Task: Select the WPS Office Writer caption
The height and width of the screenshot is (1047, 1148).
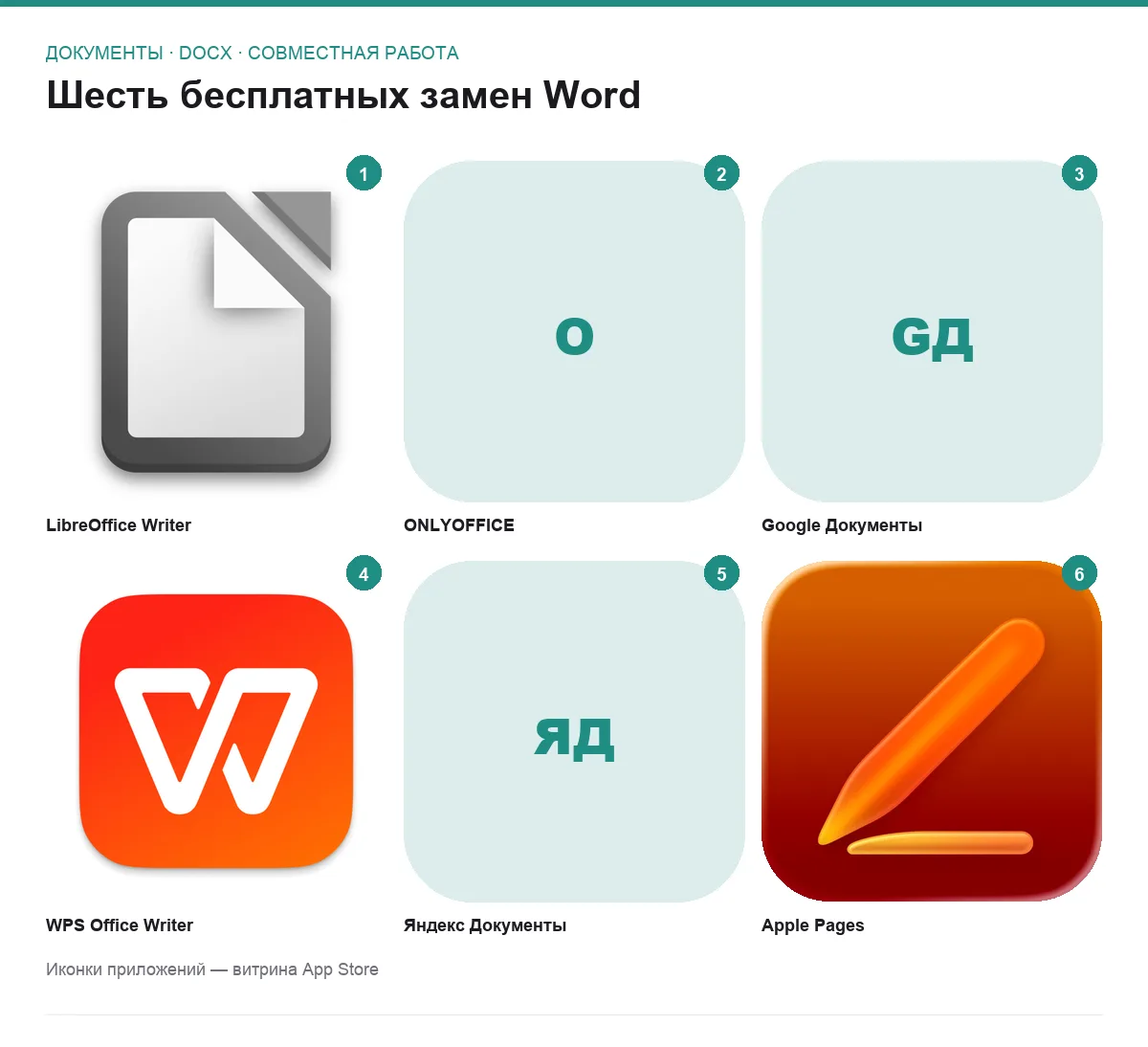Action: 120,925
